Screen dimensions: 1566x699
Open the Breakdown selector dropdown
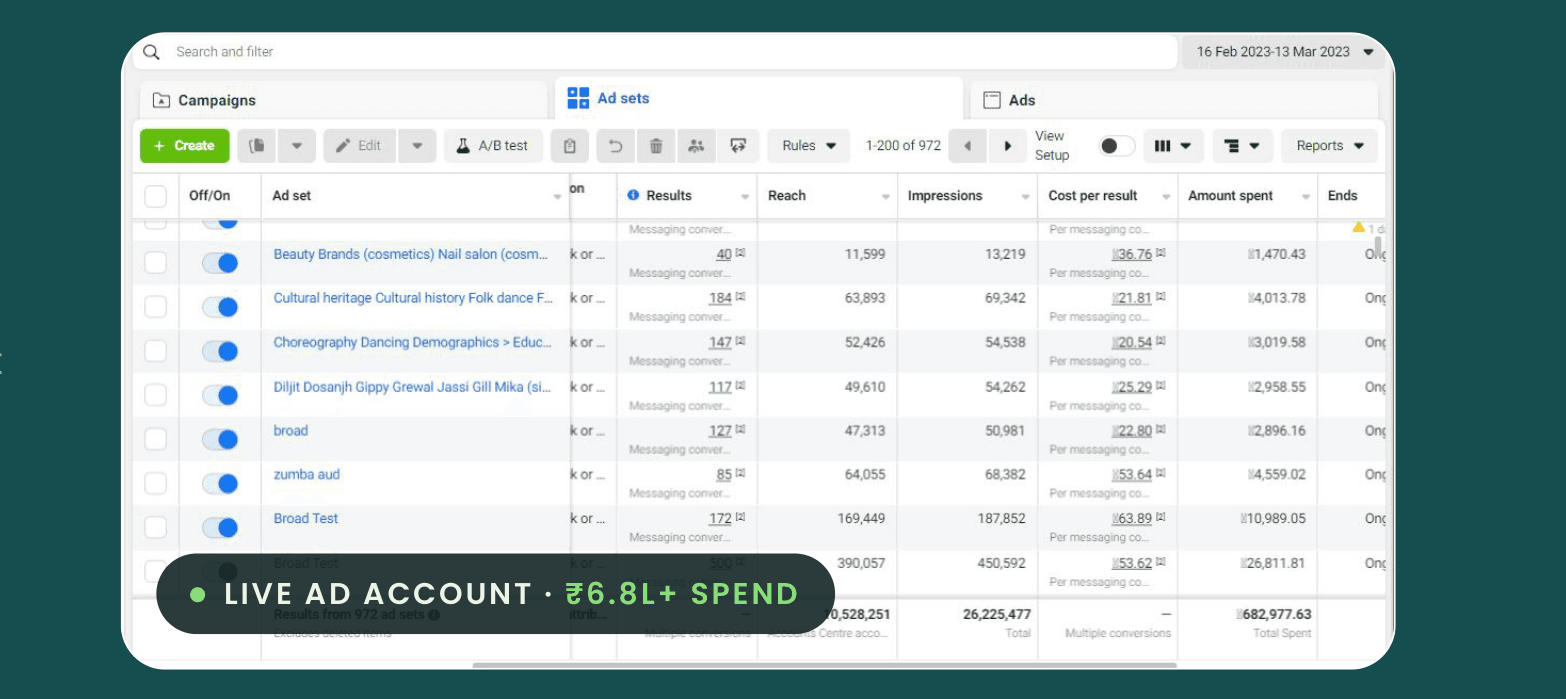pos(1243,146)
